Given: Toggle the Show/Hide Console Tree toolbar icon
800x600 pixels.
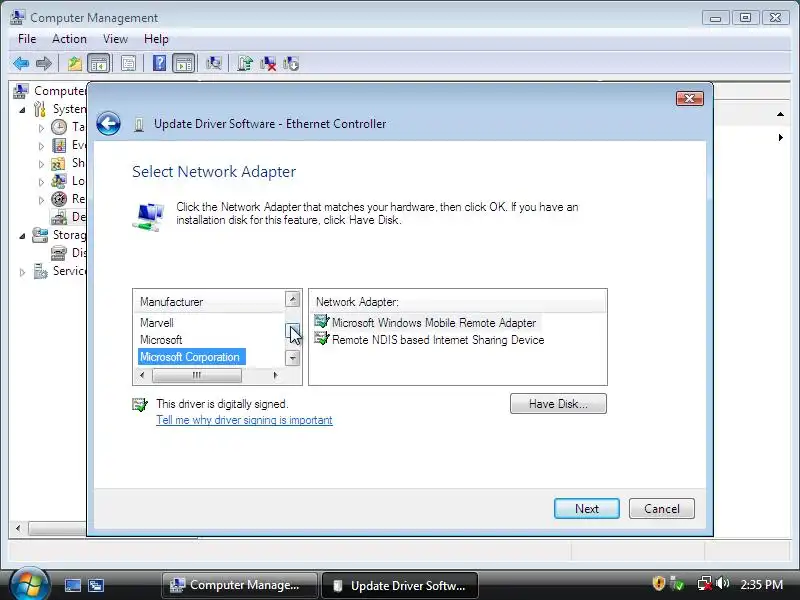Looking at the screenshot, I should pyautogui.click(x=98, y=64).
